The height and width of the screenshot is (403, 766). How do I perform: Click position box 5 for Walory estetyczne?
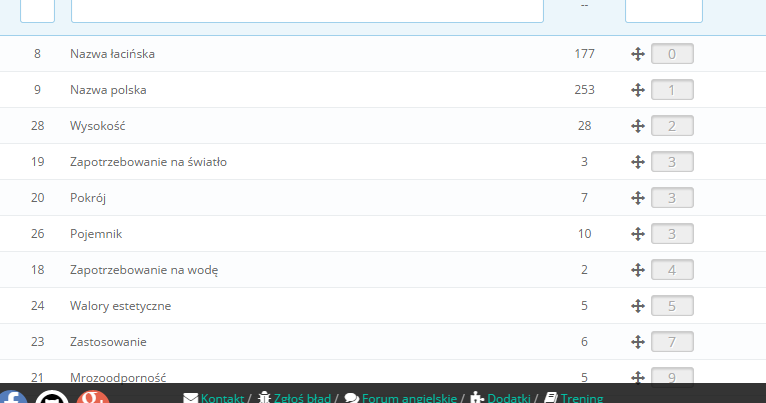coord(672,306)
